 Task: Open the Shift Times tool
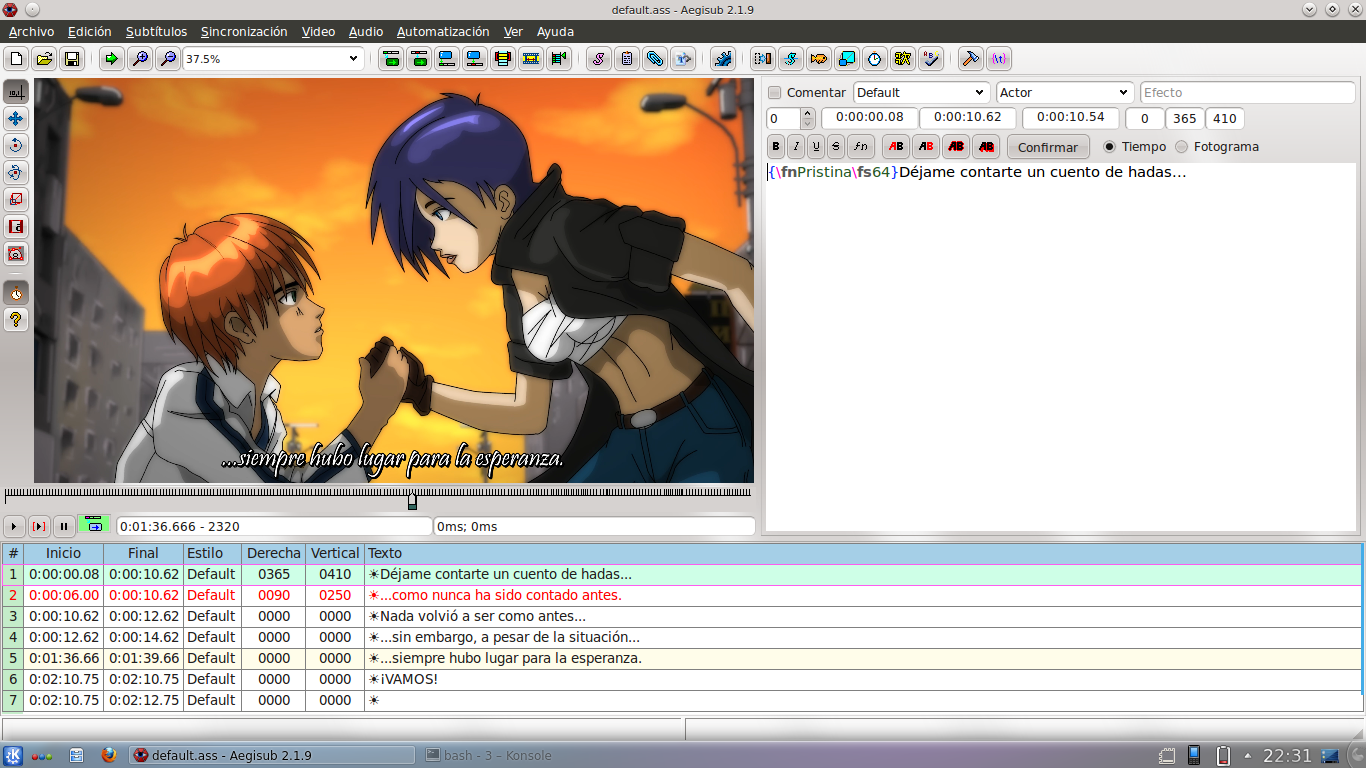(x=763, y=59)
